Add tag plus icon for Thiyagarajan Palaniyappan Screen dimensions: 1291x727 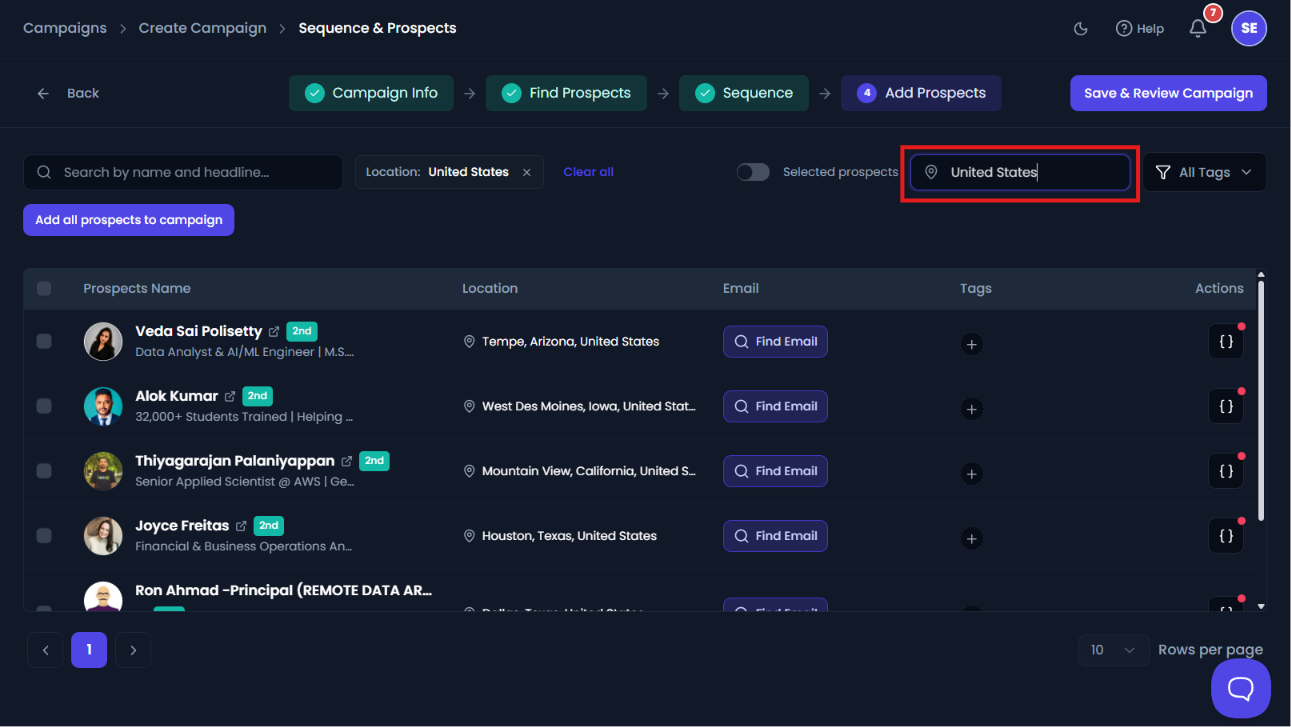tap(971, 474)
